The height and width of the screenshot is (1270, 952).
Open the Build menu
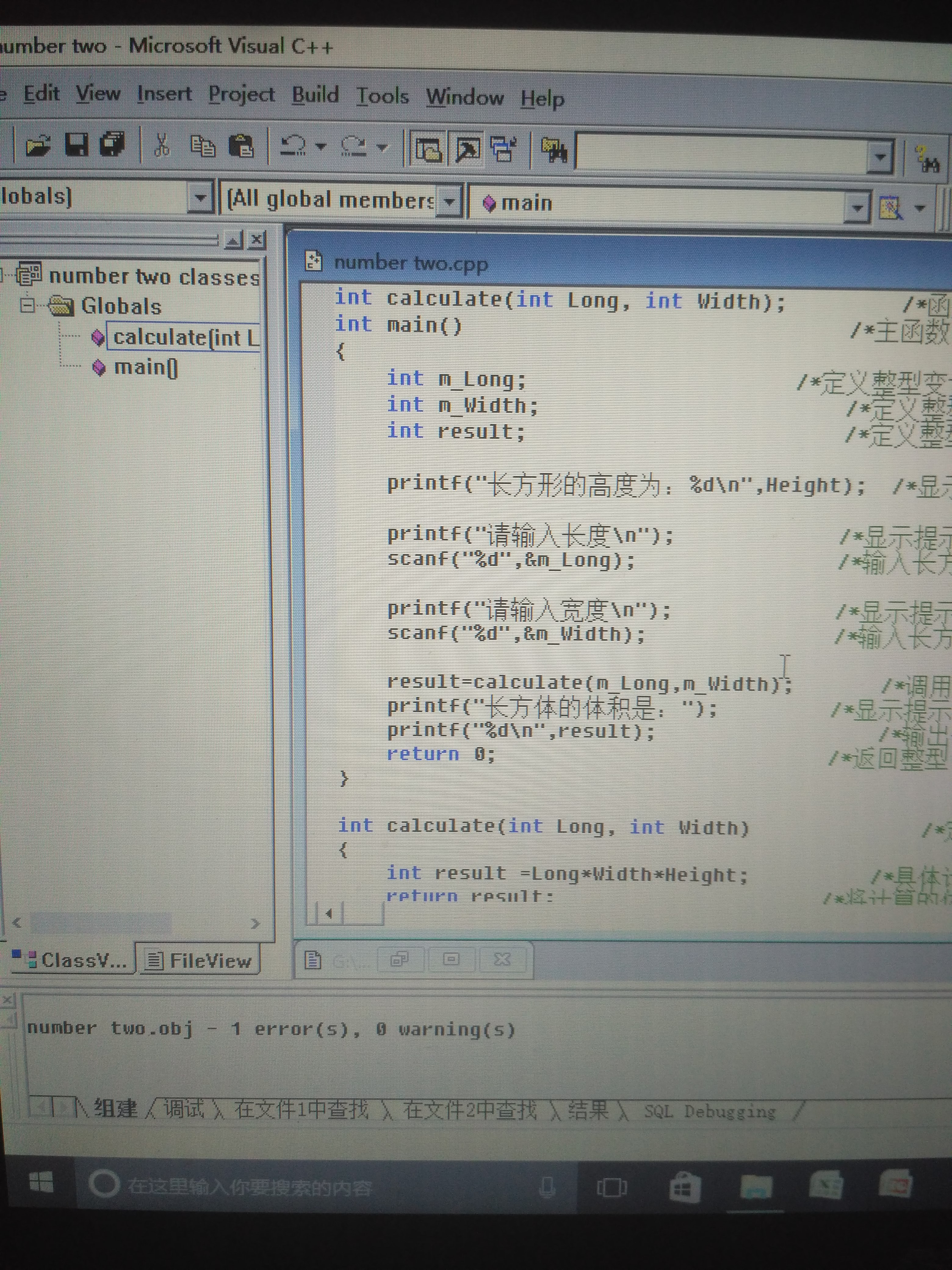(315, 95)
